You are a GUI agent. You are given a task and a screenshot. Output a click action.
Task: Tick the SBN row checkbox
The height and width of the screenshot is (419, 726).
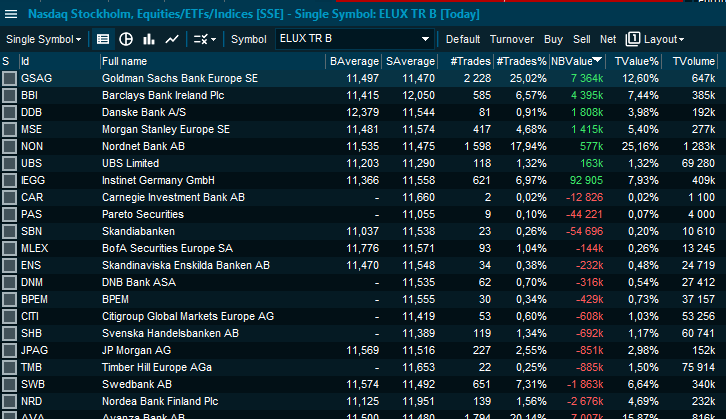point(9,231)
